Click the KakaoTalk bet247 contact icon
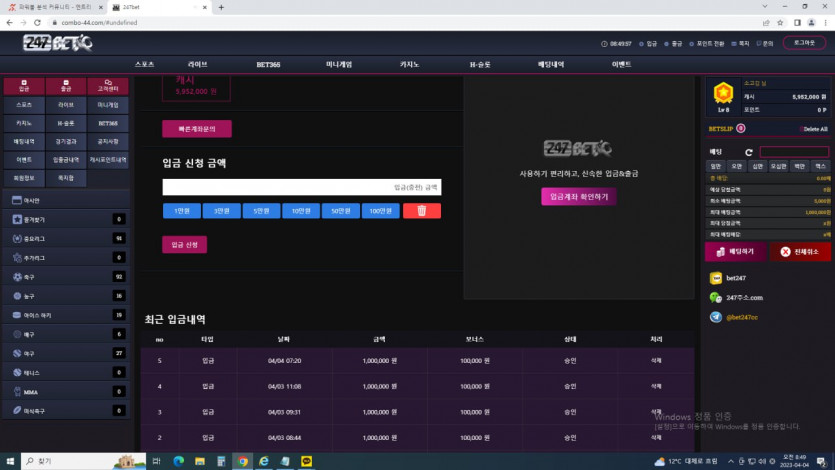 [x=716, y=278]
